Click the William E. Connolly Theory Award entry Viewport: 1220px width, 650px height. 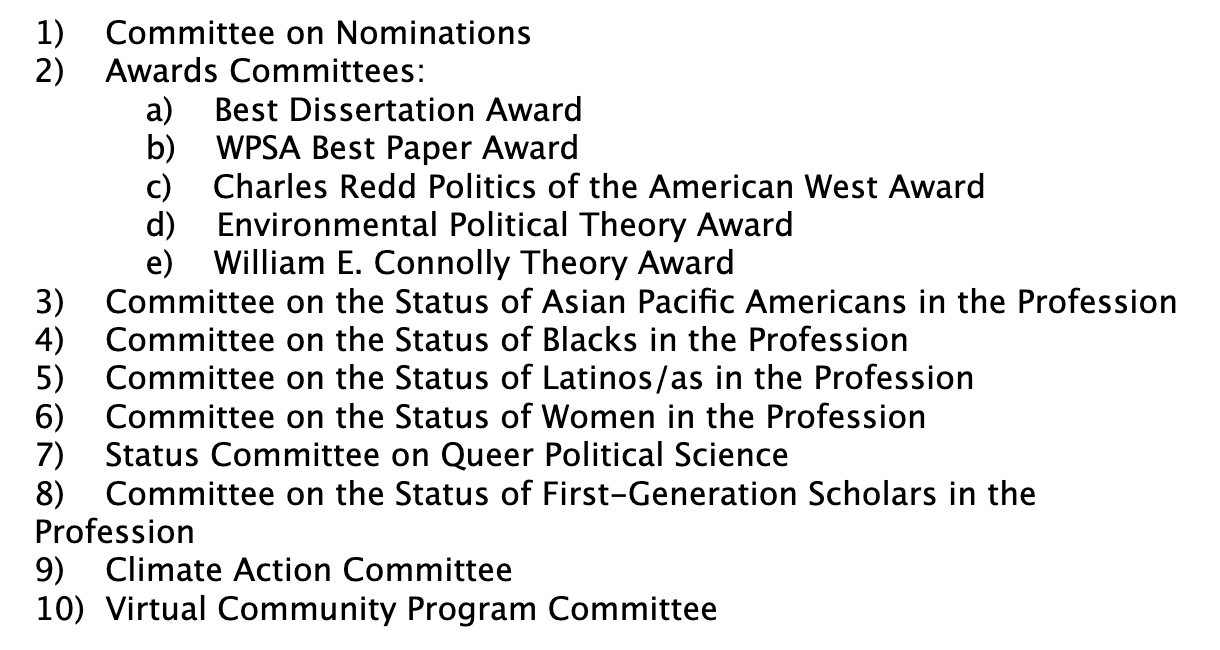tap(474, 263)
